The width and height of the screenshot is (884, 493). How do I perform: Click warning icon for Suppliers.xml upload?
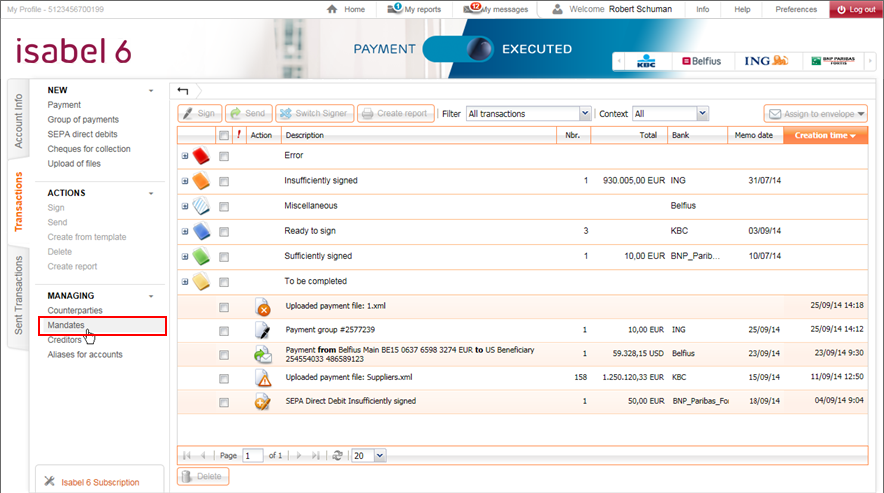[x=263, y=378]
